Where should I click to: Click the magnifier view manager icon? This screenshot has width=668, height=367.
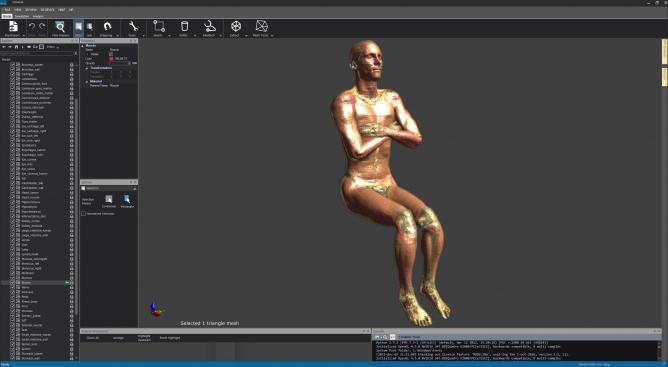[60, 27]
